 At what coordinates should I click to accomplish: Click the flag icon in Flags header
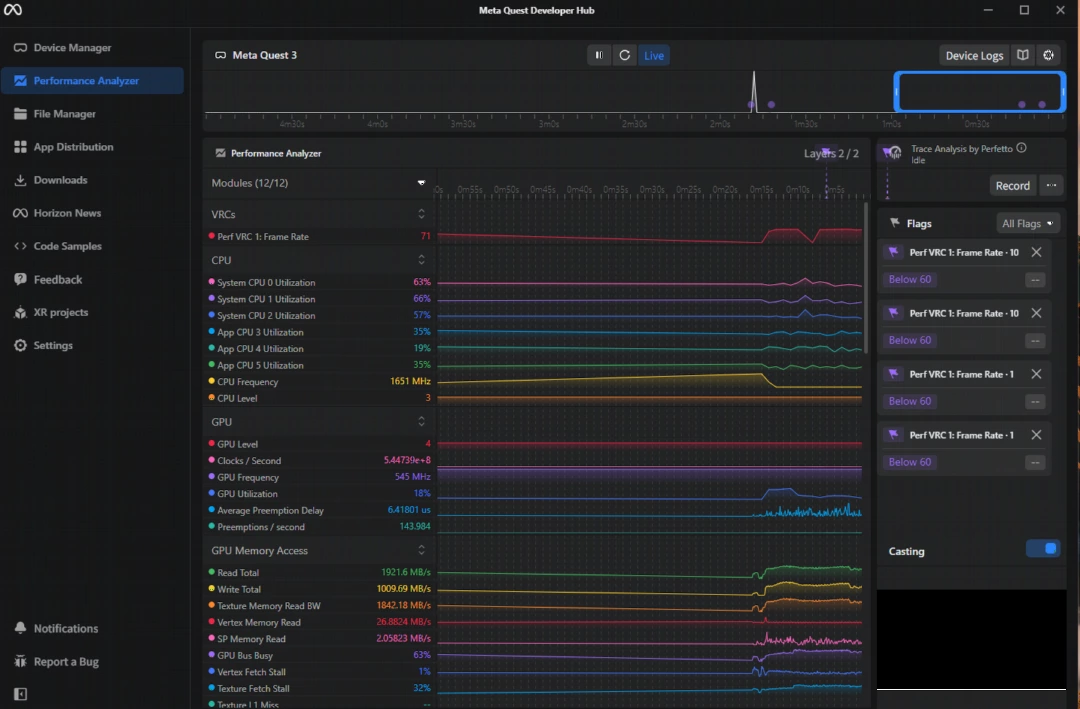[894, 223]
